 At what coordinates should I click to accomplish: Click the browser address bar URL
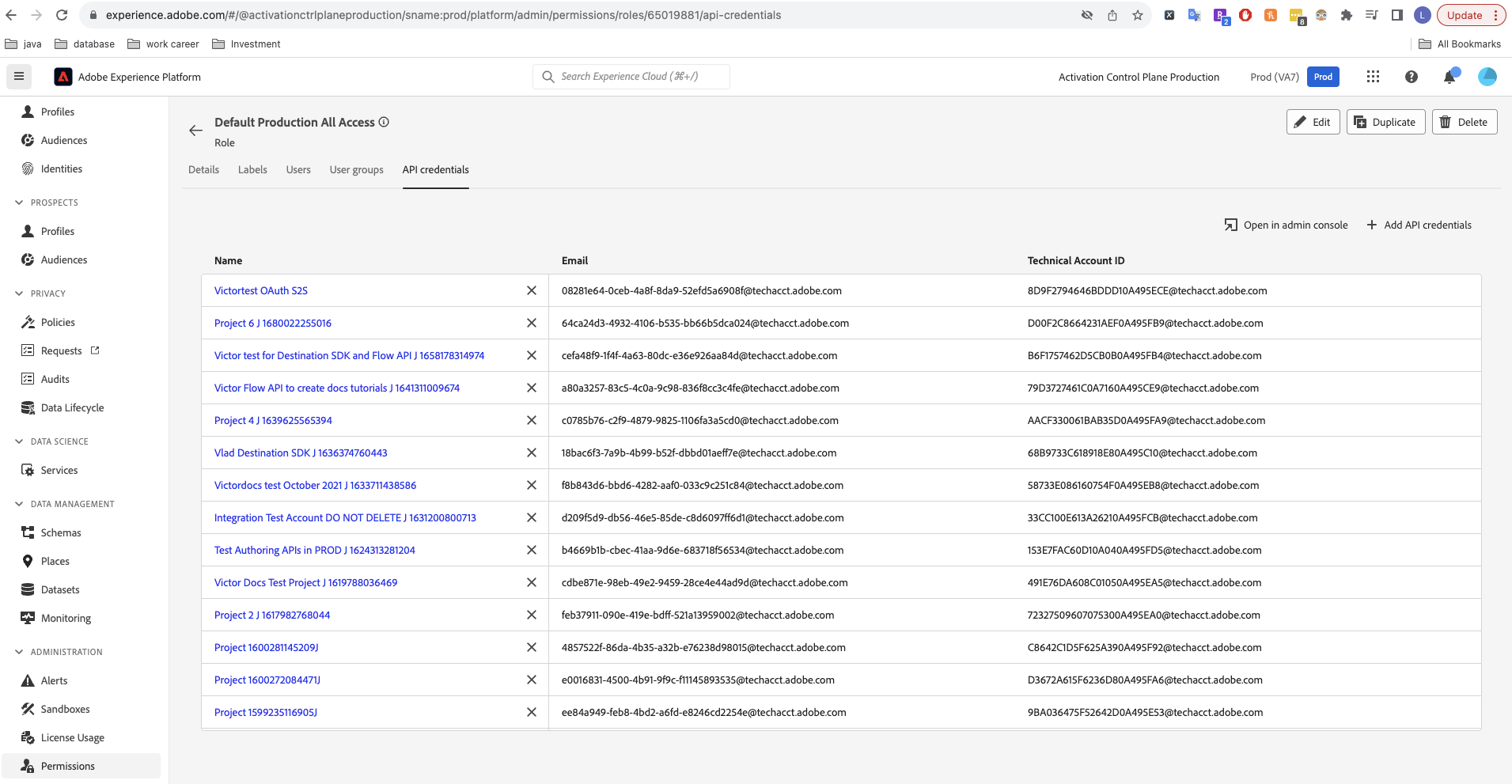click(443, 15)
